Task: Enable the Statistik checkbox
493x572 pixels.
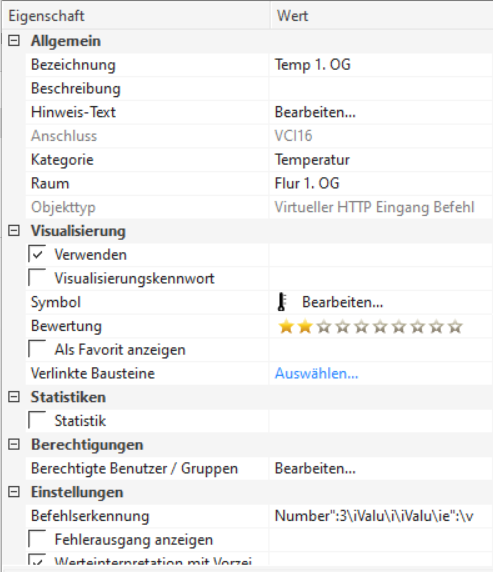Action: coord(37,420)
